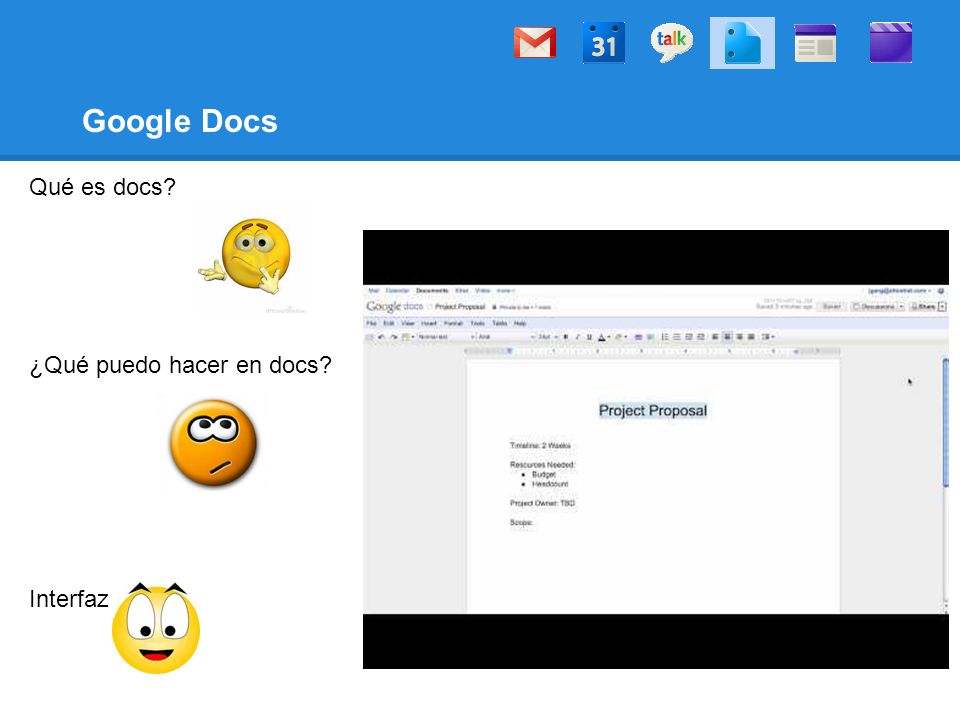Image resolution: width=960 pixels, height=720 pixels.
Task: Click the Discussions button
Action: [874, 307]
